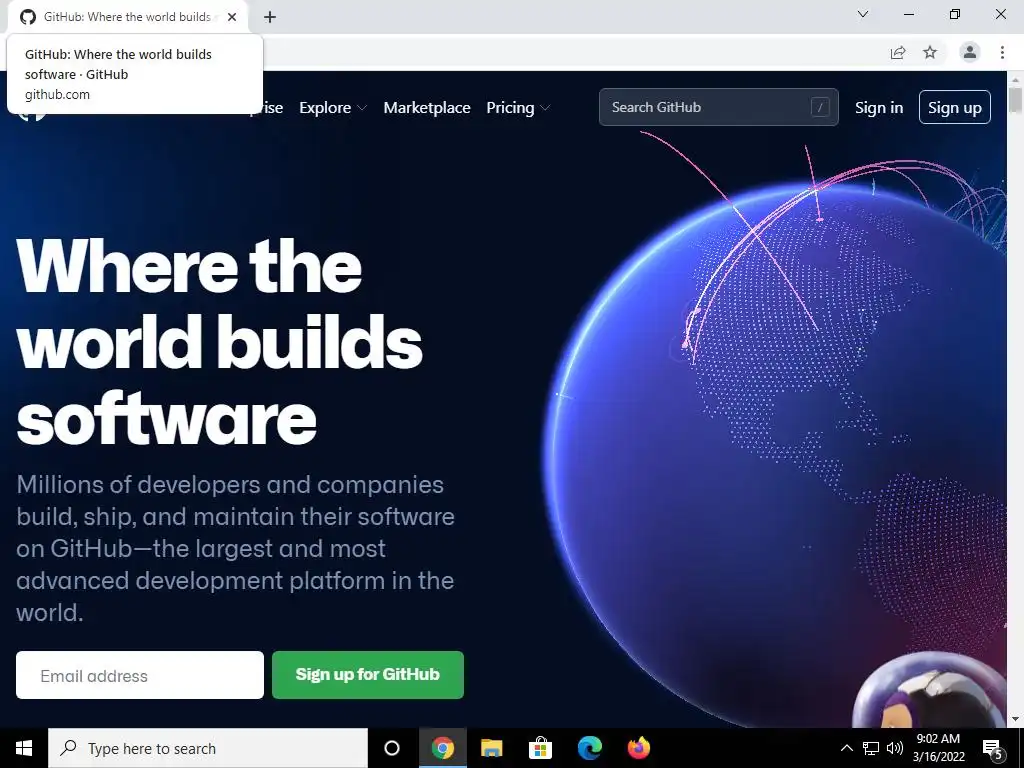Show hidden system tray icons
1024x768 pixels.
pyautogui.click(x=846, y=748)
